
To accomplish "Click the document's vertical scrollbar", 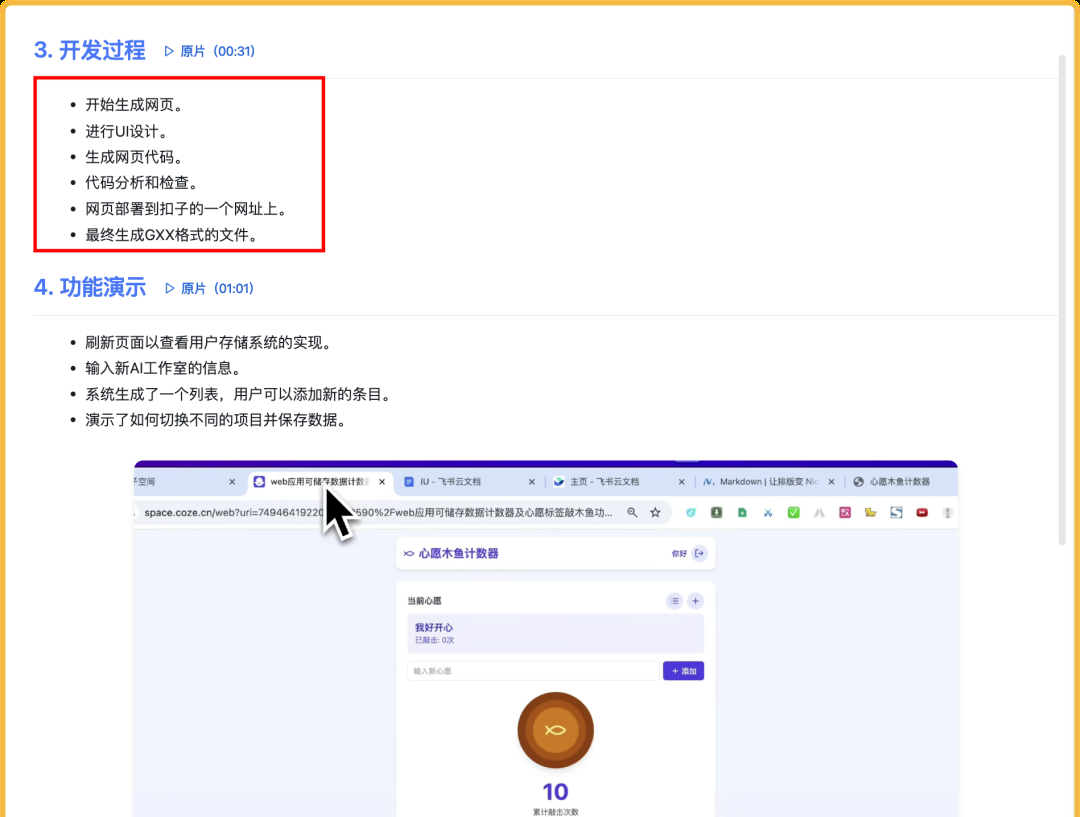I will [1061, 300].
